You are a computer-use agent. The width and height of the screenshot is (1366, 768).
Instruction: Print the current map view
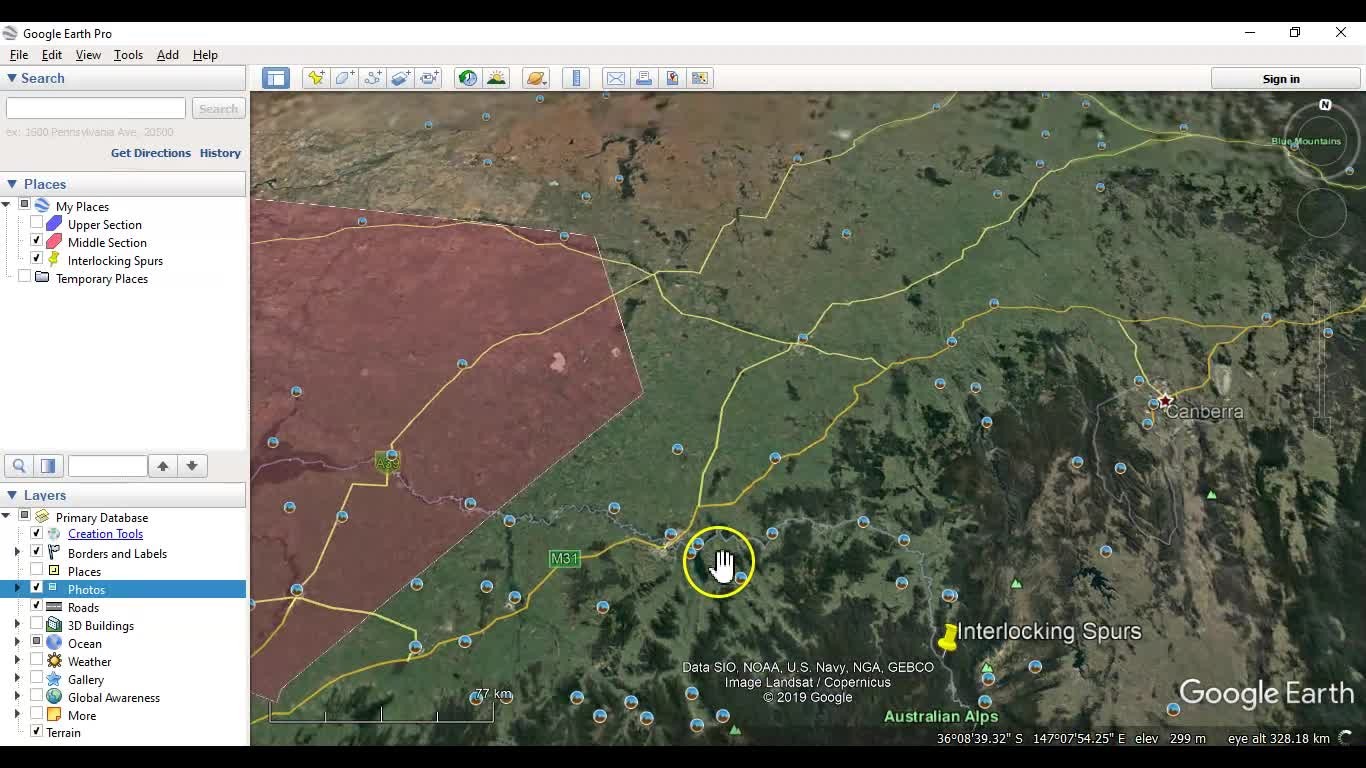tap(644, 77)
